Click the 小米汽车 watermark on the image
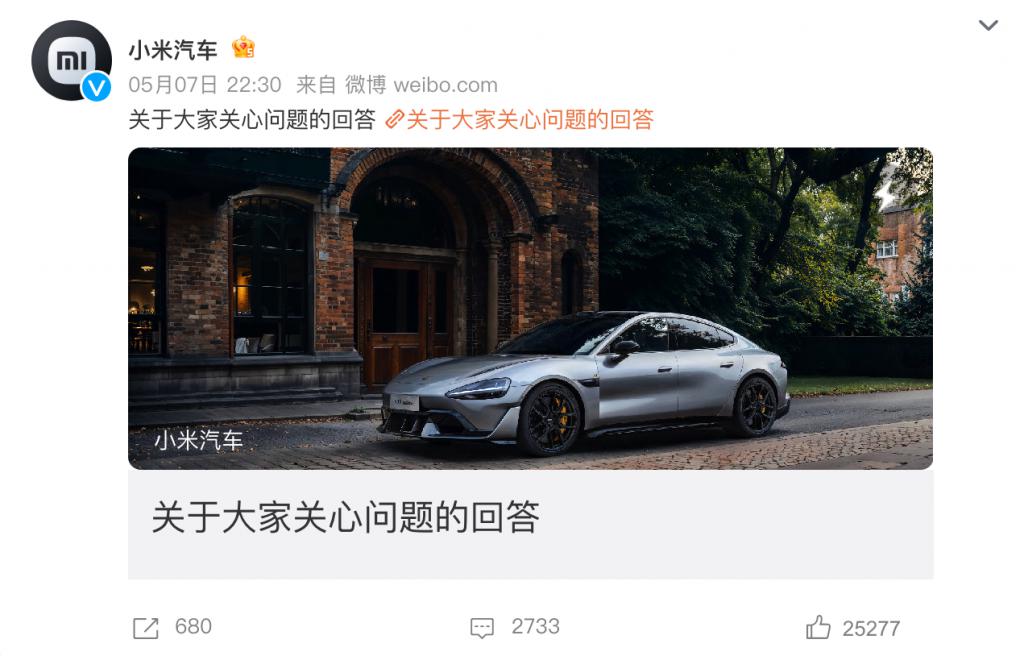Image resolution: width=1024 pixels, height=656 pixels. (199, 440)
